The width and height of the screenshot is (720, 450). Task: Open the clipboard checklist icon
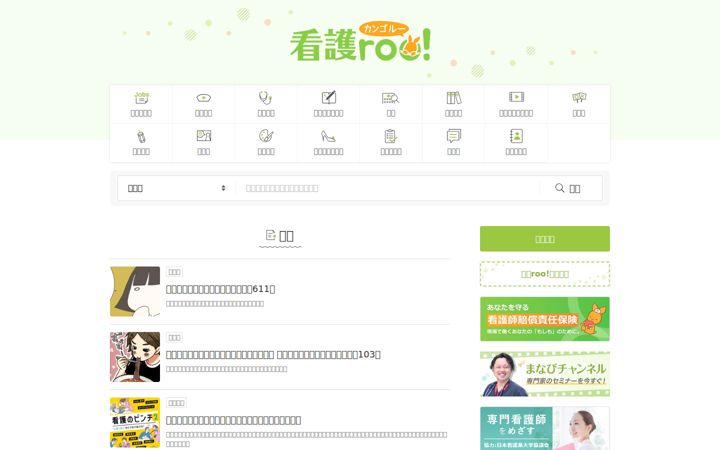(391, 136)
